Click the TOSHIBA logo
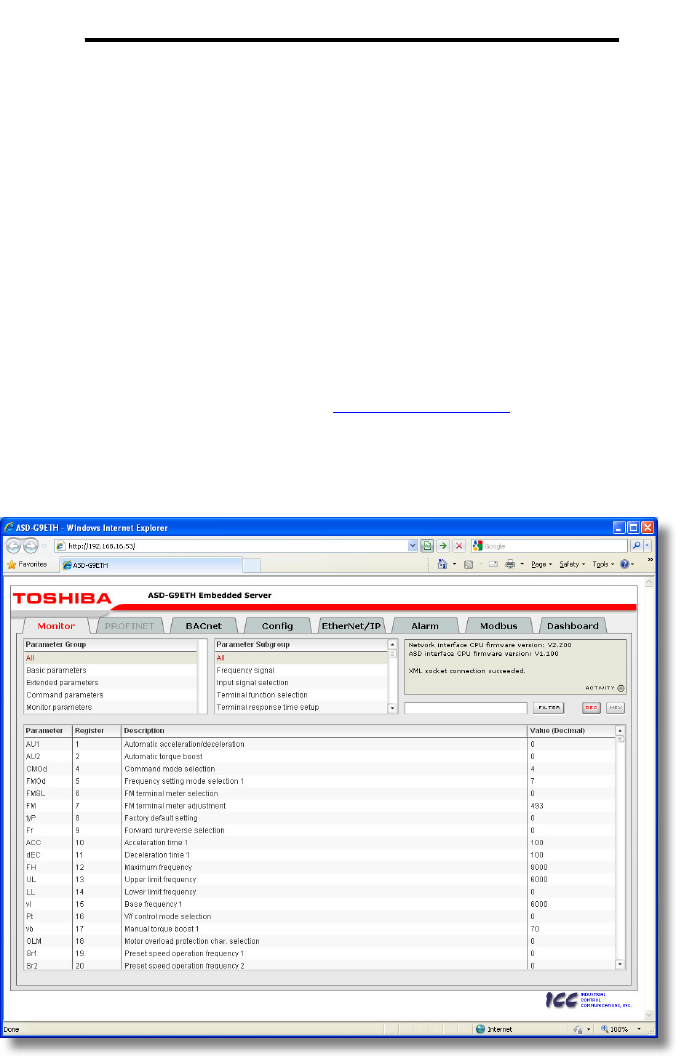 pos(62,599)
